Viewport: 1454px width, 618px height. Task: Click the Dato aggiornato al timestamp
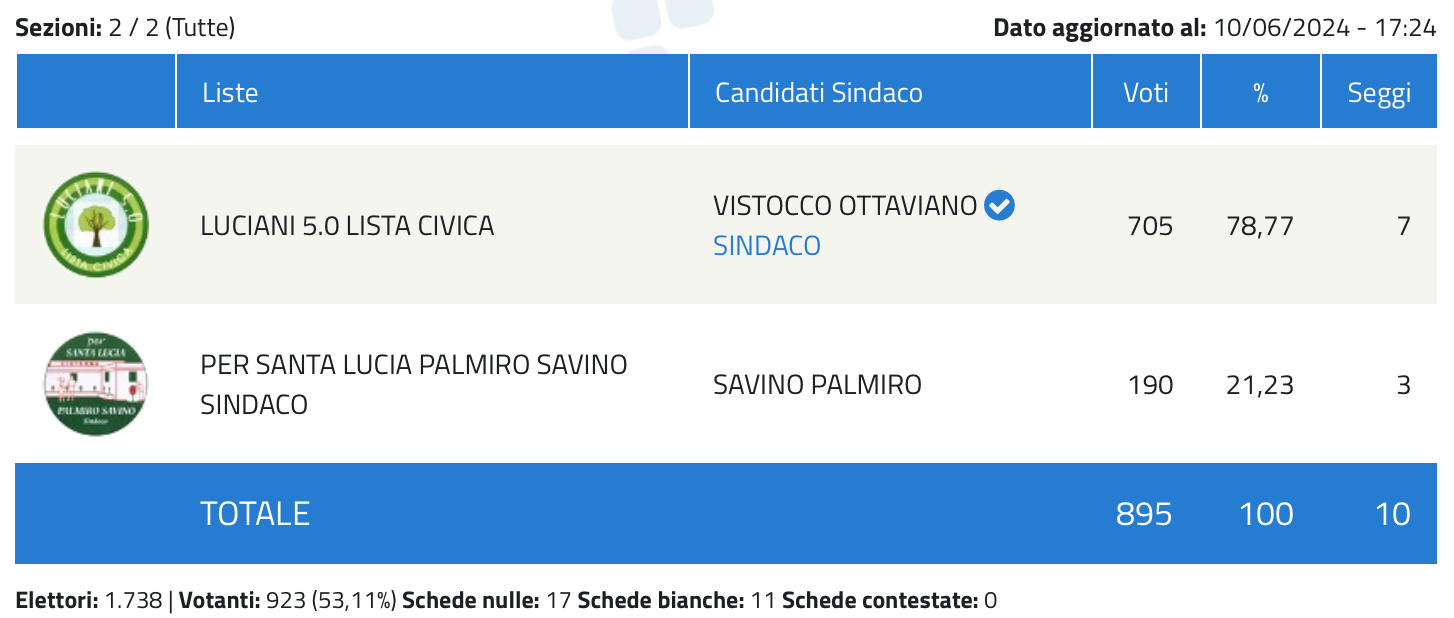click(x=1214, y=27)
